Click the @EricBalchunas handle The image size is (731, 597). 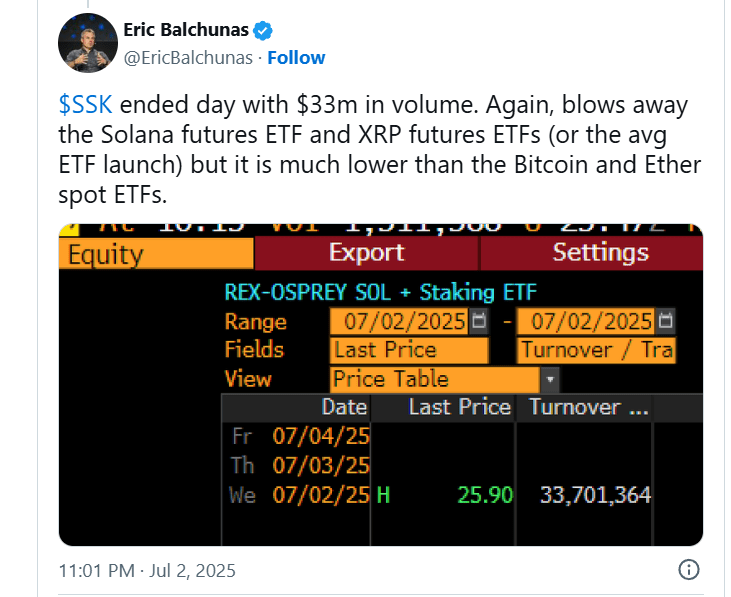(x=187, y=57)
